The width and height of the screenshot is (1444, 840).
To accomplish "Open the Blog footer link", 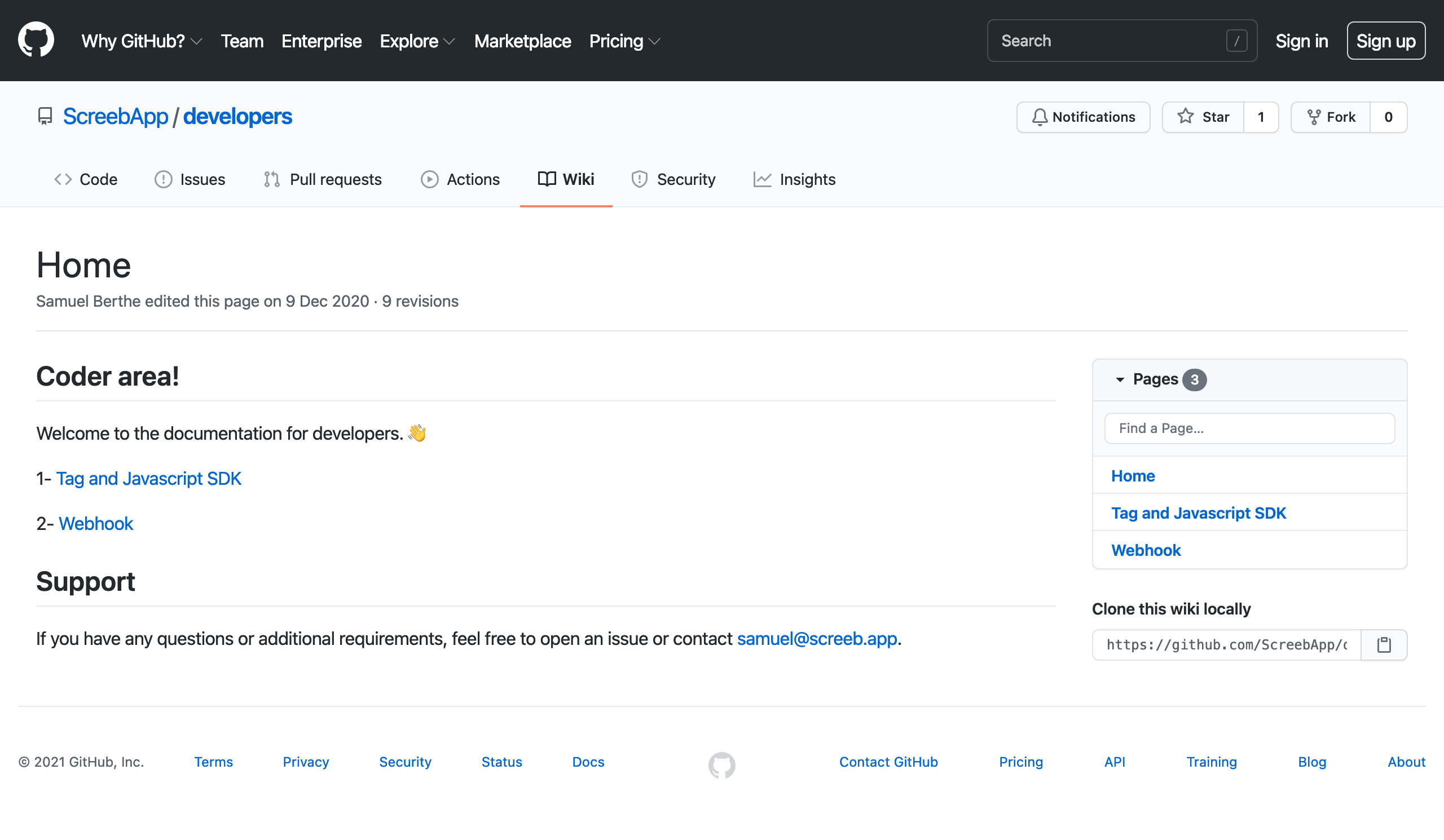I will (x=1311, y=762).
